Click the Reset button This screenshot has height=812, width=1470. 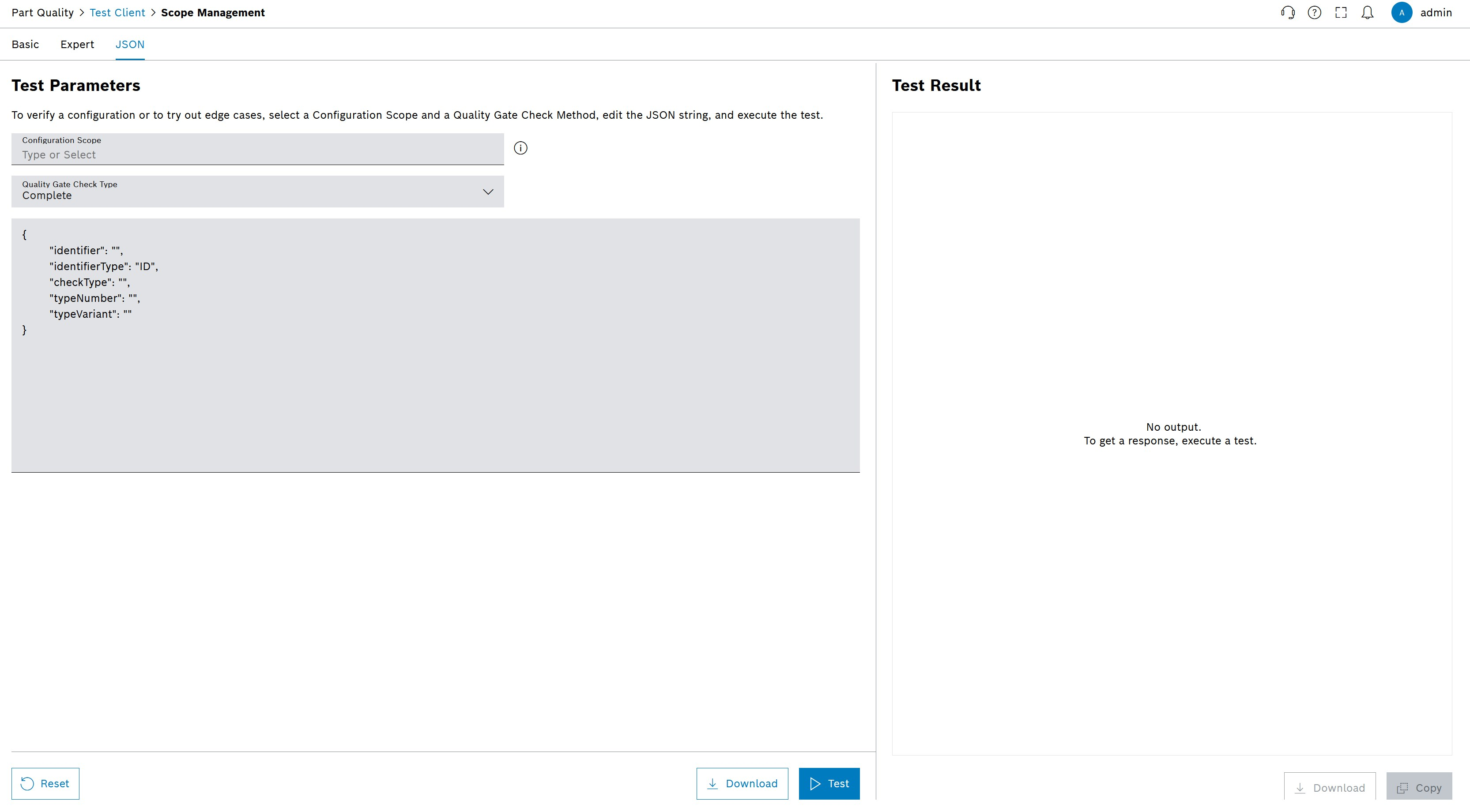pos(45,783)
